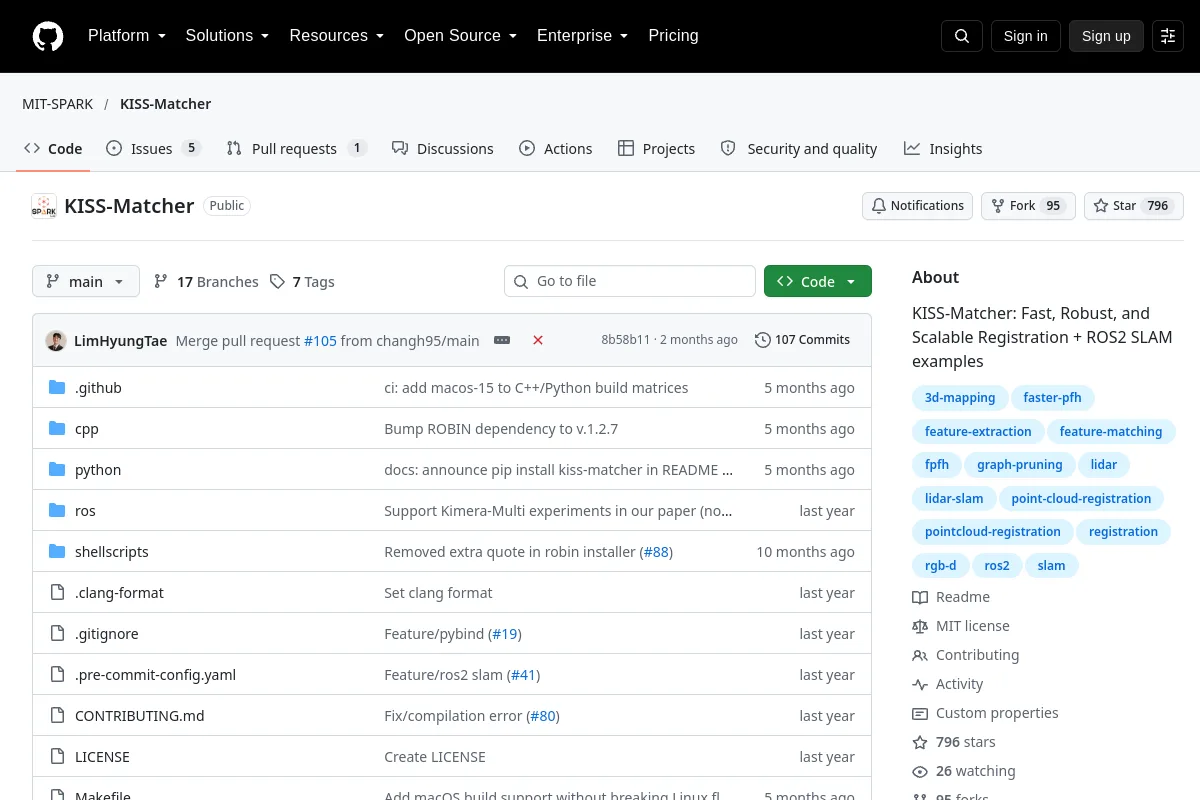Star the repository with Star button

pos(1134,206)
